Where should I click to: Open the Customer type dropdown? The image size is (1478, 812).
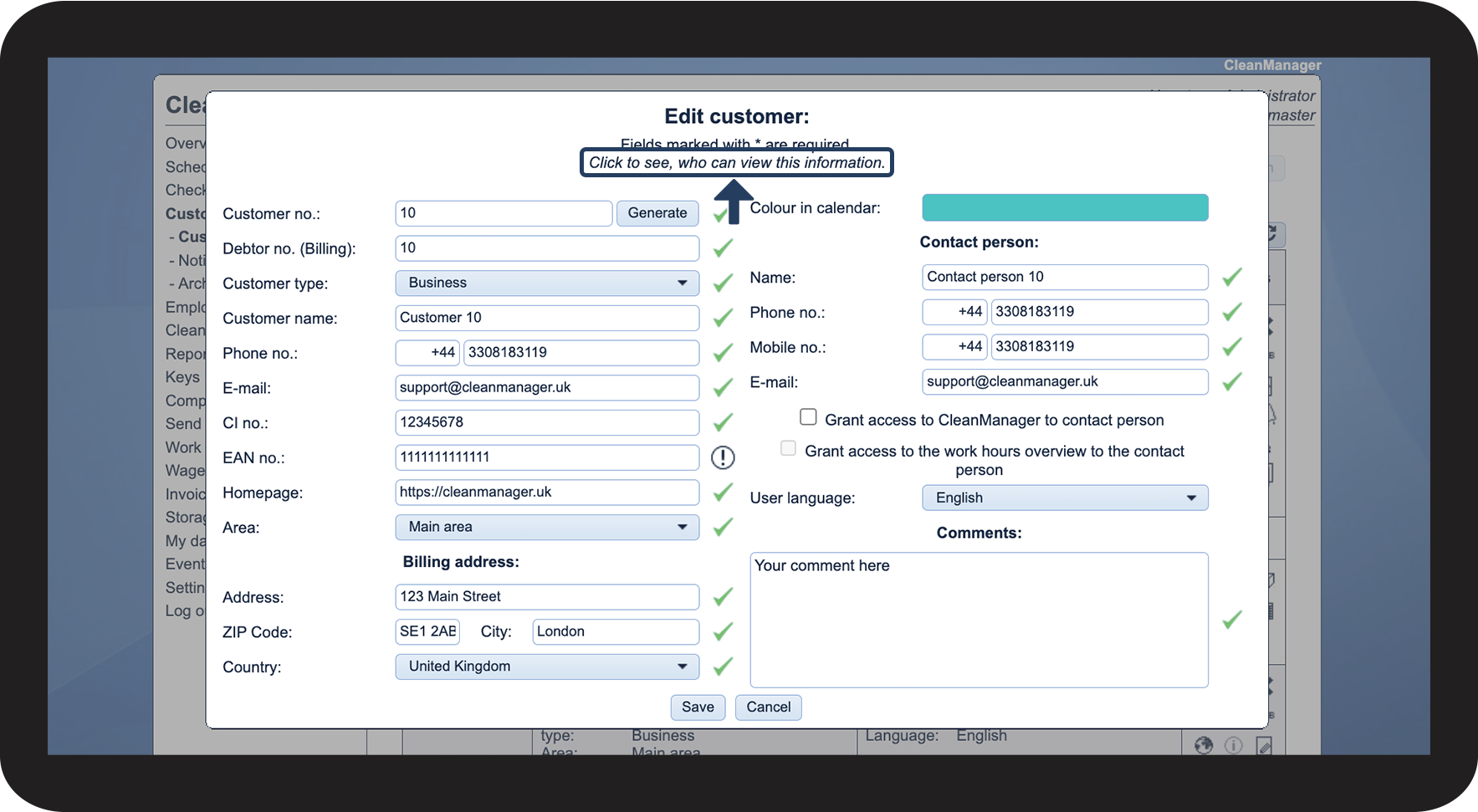[547, 283]
